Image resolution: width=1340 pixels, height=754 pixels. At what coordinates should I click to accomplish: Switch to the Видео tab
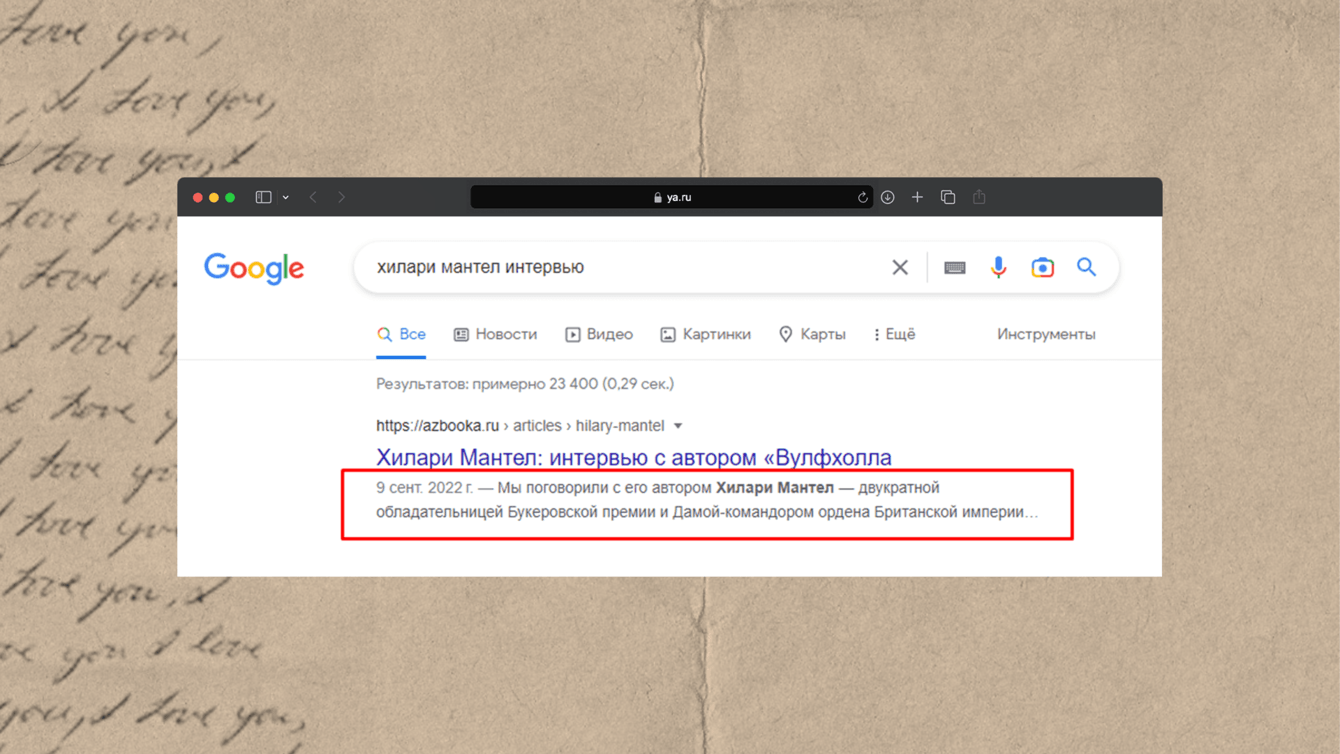pos(599,334)
